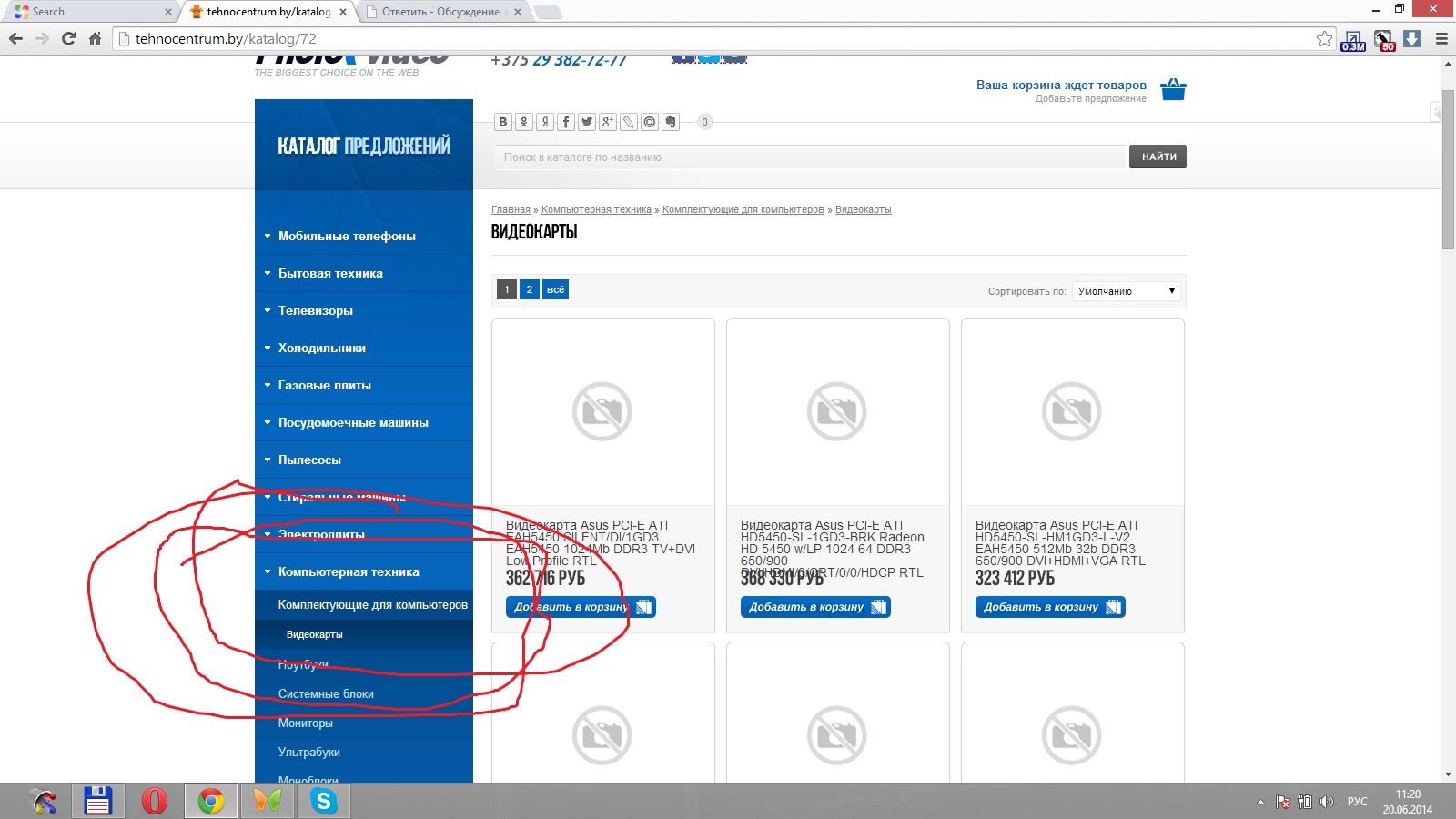Image resolution: width=1456 pixels, height=819 pixels.
Task: Click Ваша корзина ждет товаров link
Action: (1061, 85)
